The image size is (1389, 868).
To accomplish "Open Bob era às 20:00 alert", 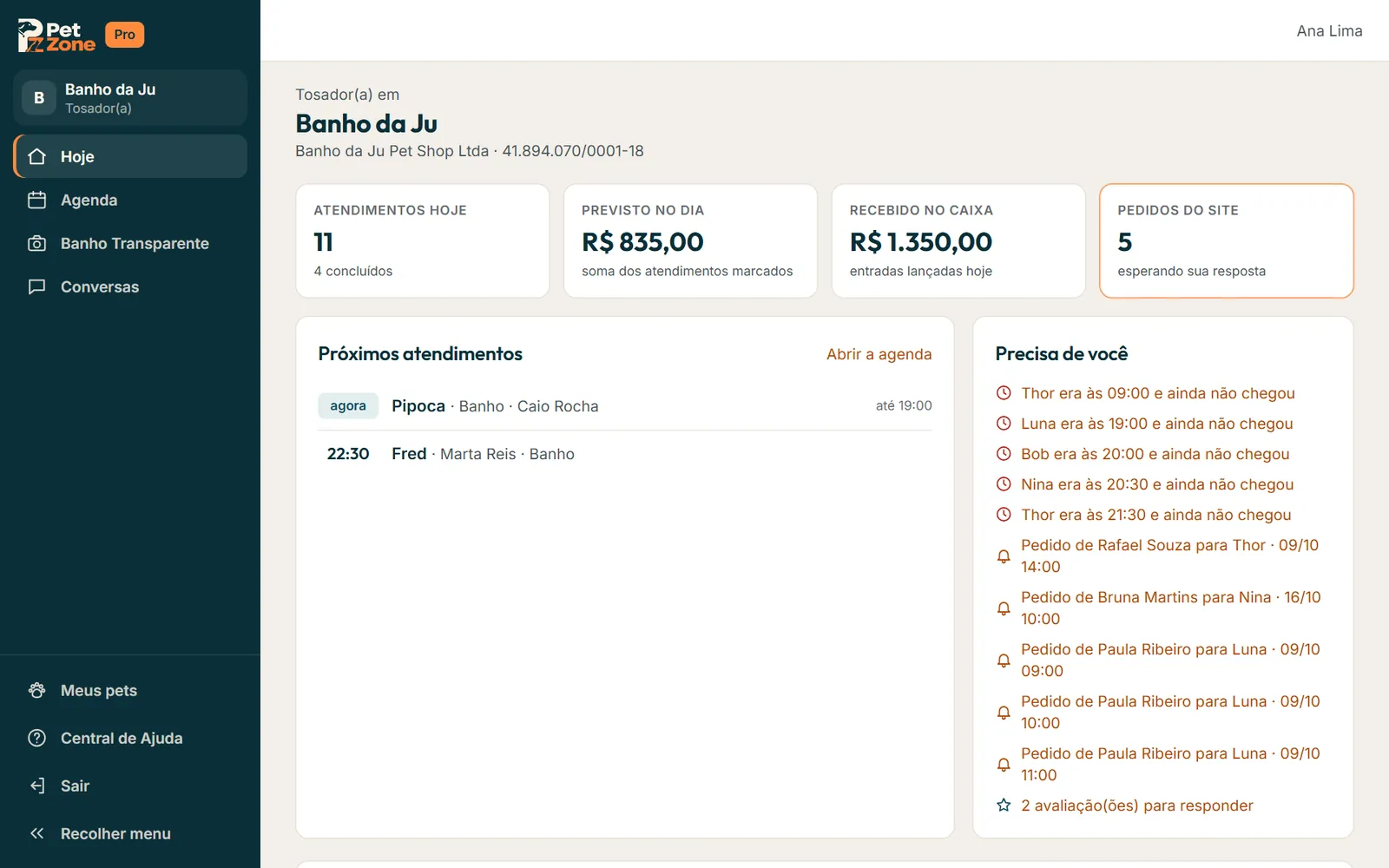I will tap(1163, 454).
